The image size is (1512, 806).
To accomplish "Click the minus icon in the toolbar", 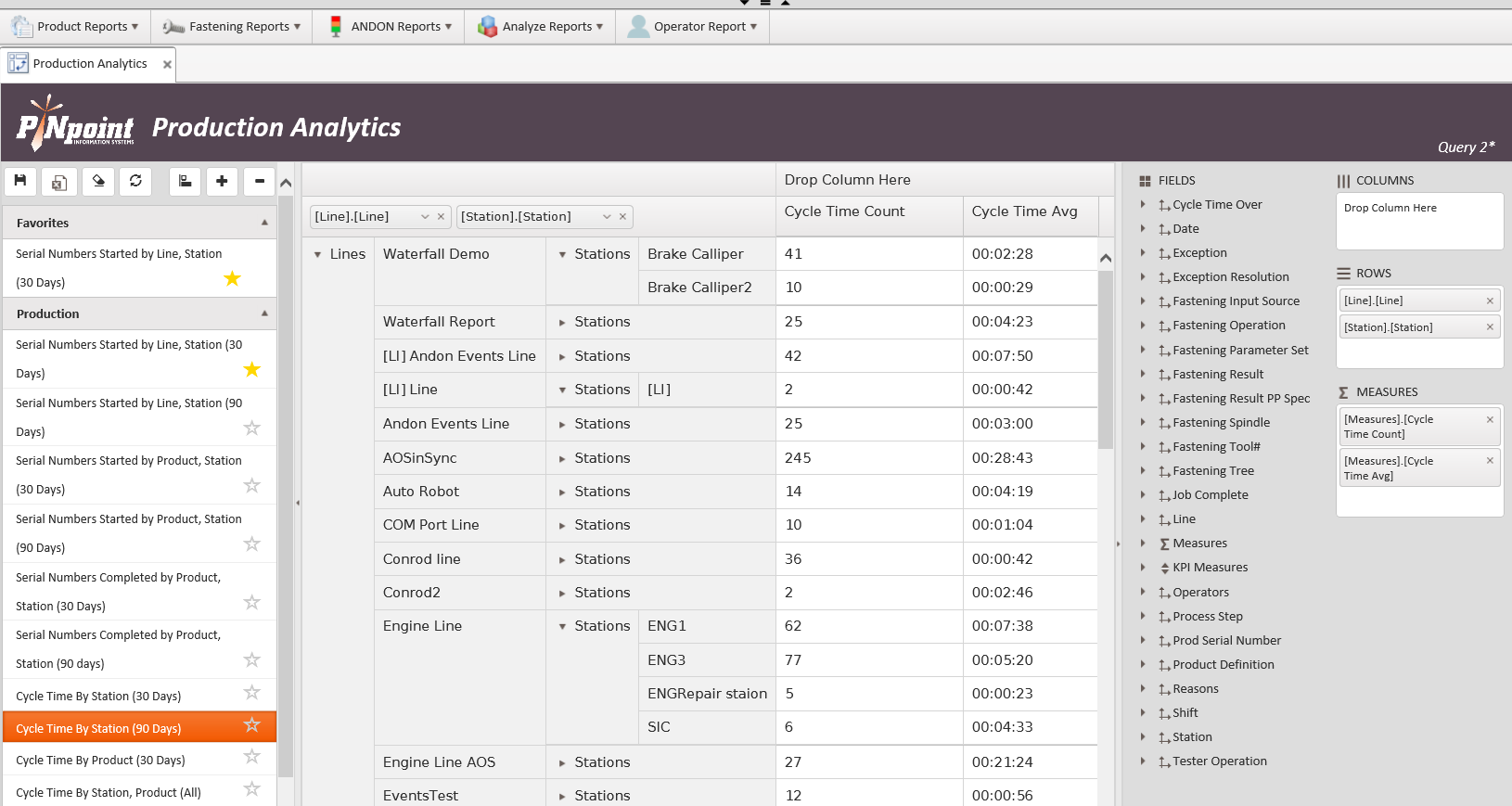I will pos(260,181).
